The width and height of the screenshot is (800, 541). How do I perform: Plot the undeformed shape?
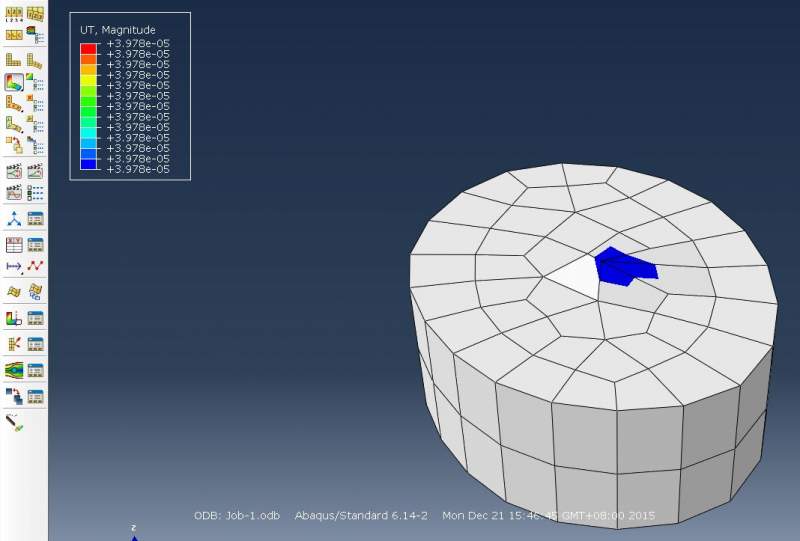point(14,60)
